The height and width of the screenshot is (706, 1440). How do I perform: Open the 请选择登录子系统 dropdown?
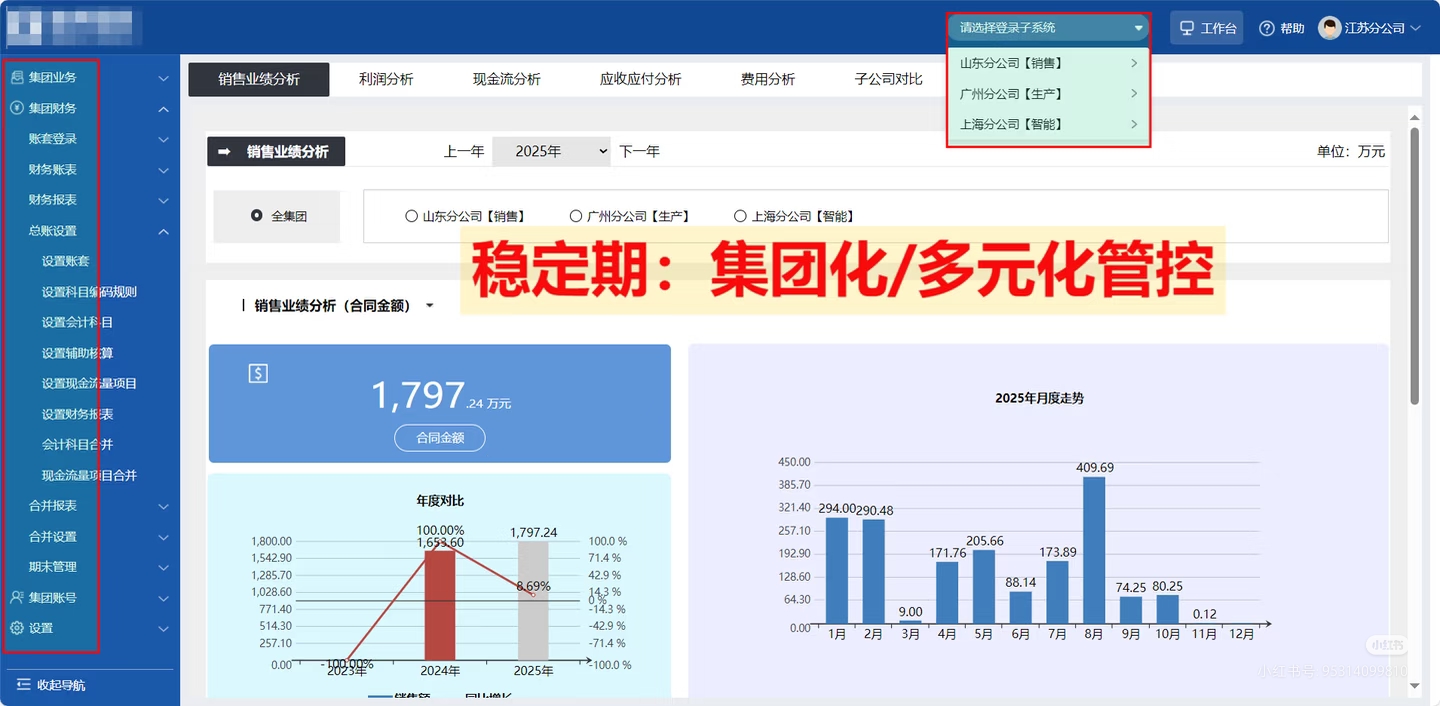1048,28
